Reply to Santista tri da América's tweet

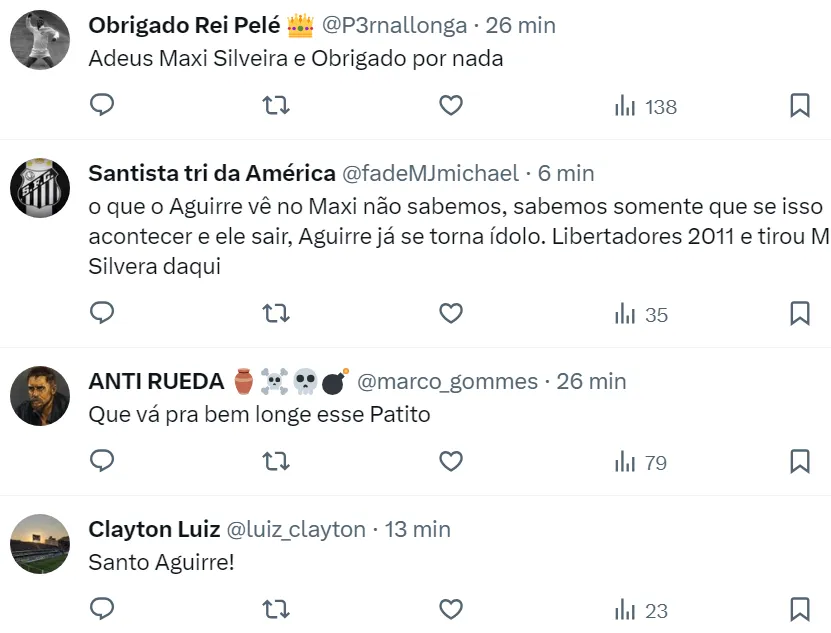pyautogui.click(x=102, y=314)
